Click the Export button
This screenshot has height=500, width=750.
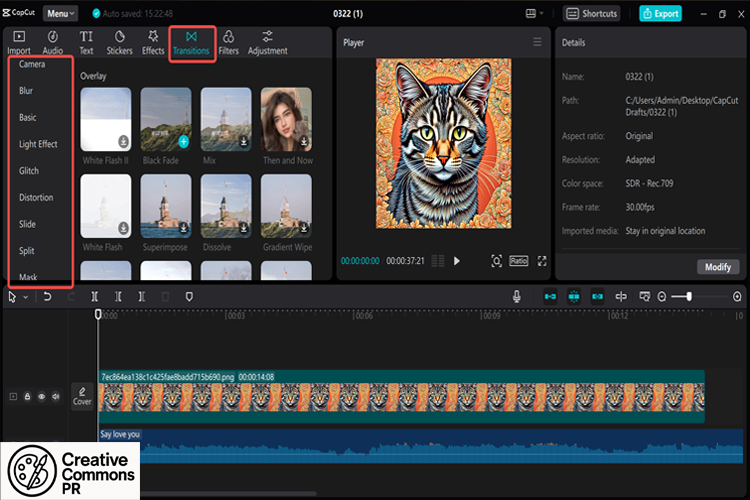661,13
